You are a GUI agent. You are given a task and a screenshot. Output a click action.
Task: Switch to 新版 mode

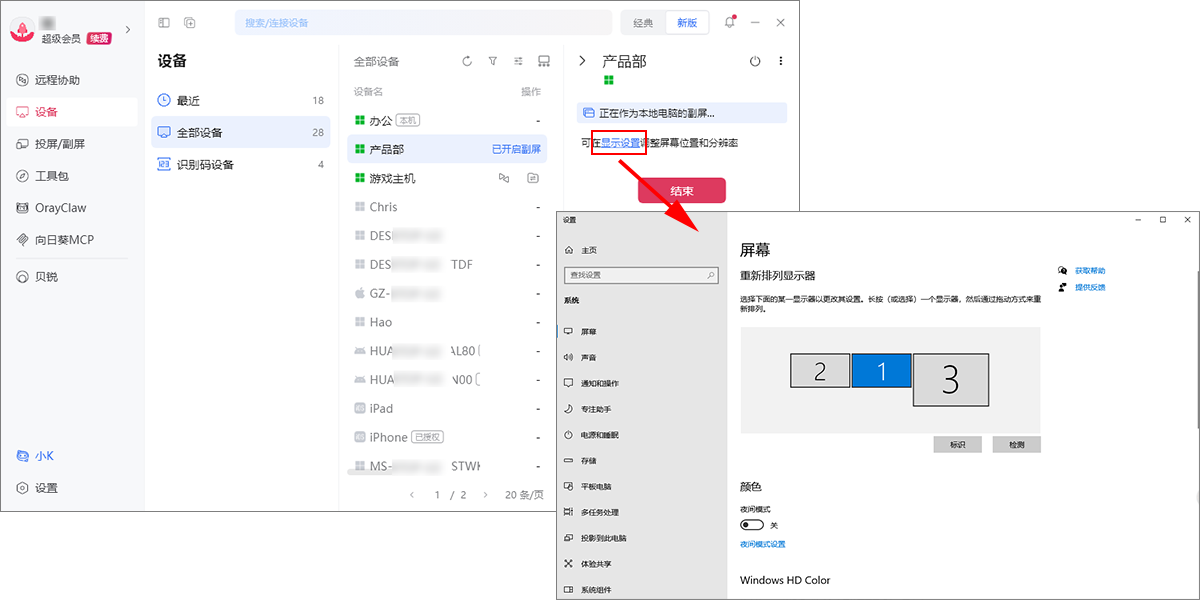687,22
